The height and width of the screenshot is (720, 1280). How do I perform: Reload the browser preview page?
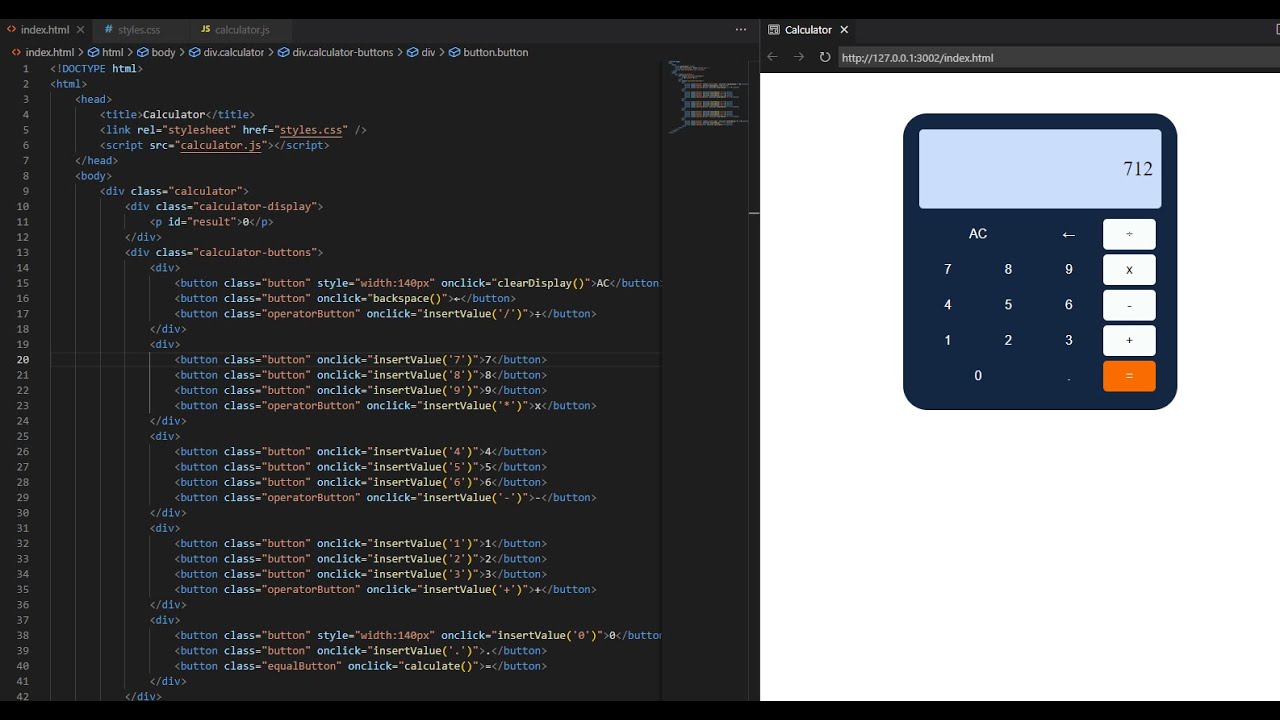[825, 57]
